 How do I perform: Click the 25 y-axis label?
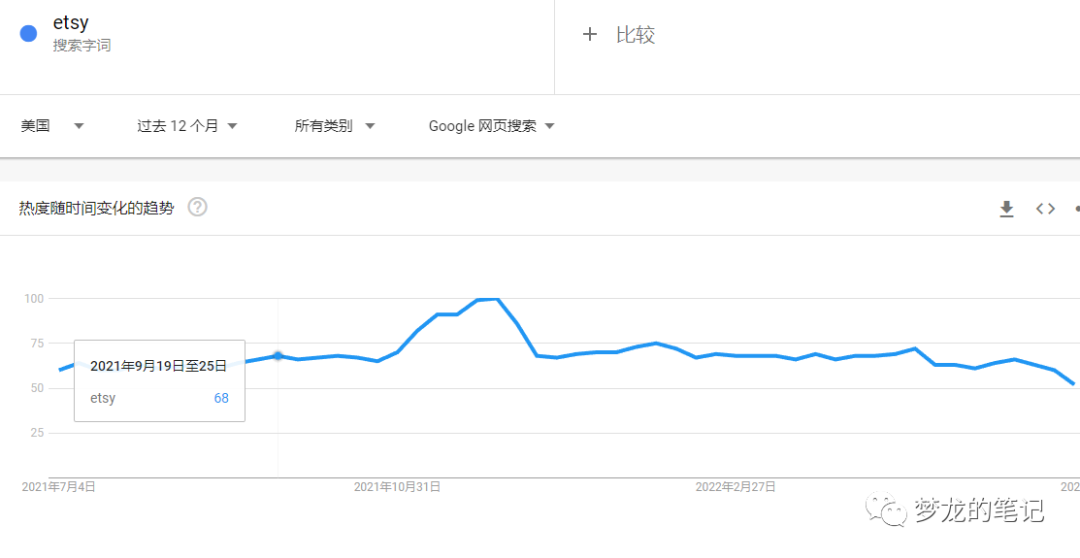click(39, 433)
